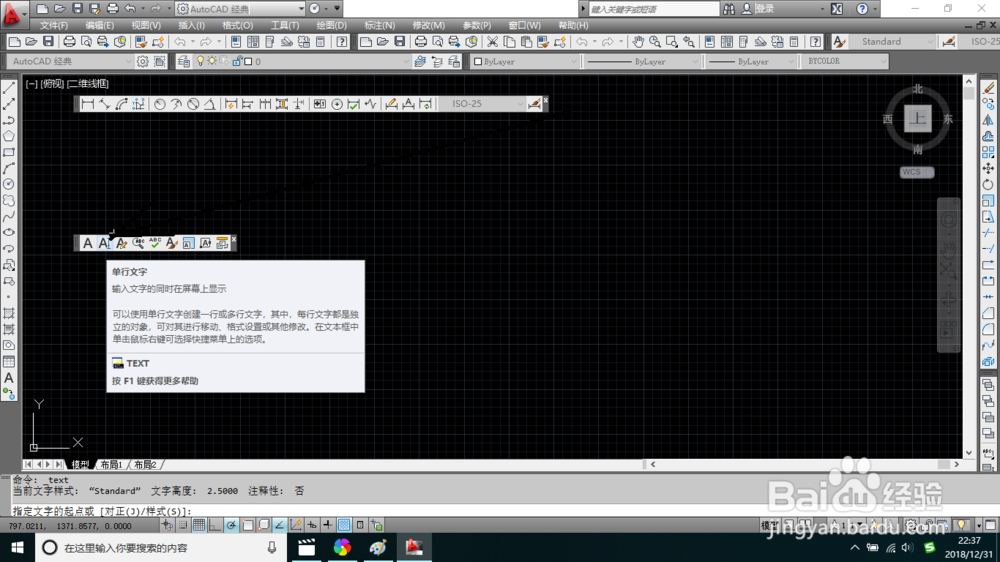Select the Rectangle draw tool
The width and height of the screenshot is (1000, 562).
point(9,152)
